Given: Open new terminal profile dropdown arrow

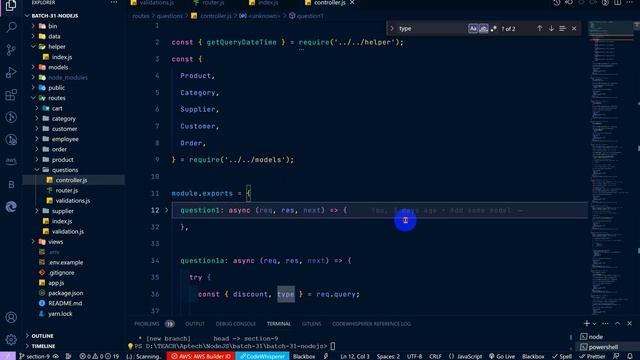Looking at the screenshot, I should 595,324.
